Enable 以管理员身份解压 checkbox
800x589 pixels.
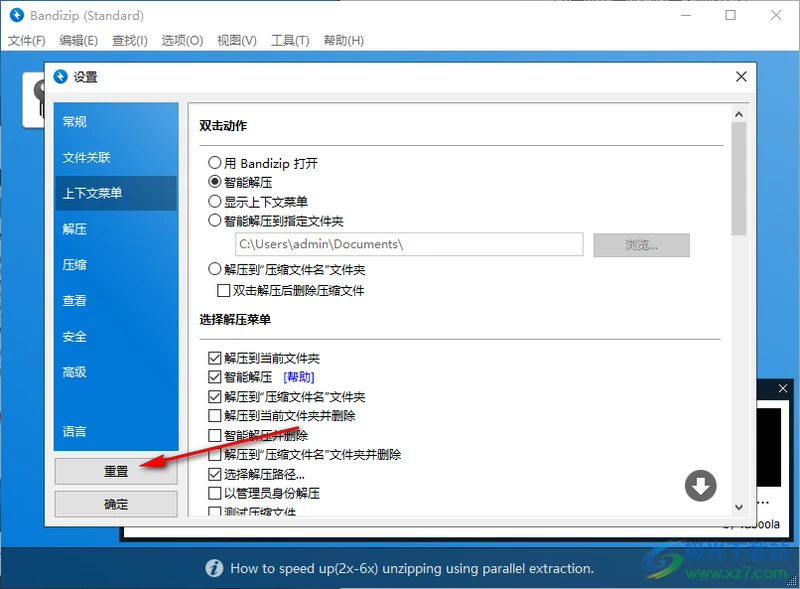(x=215, y=493)
